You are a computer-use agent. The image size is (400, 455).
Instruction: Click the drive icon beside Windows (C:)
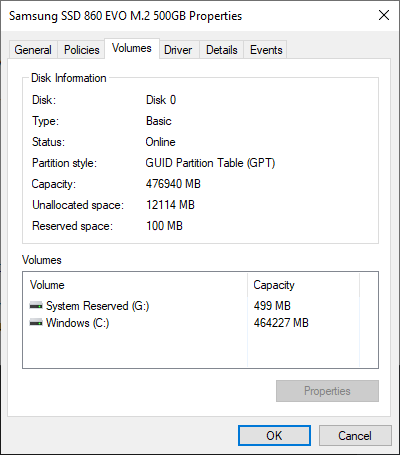pos(36,323)
